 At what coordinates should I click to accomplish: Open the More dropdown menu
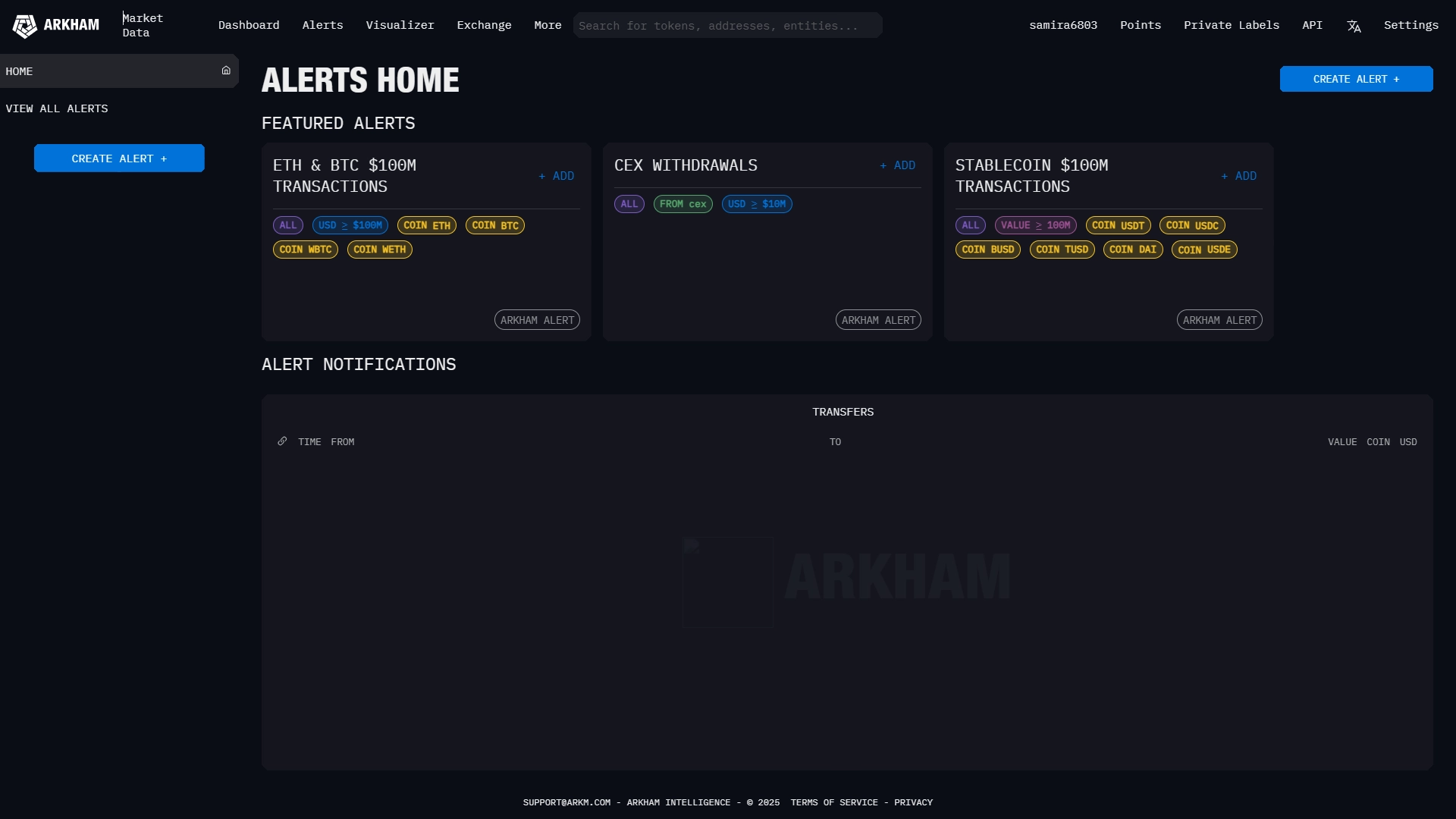[548, 25]
